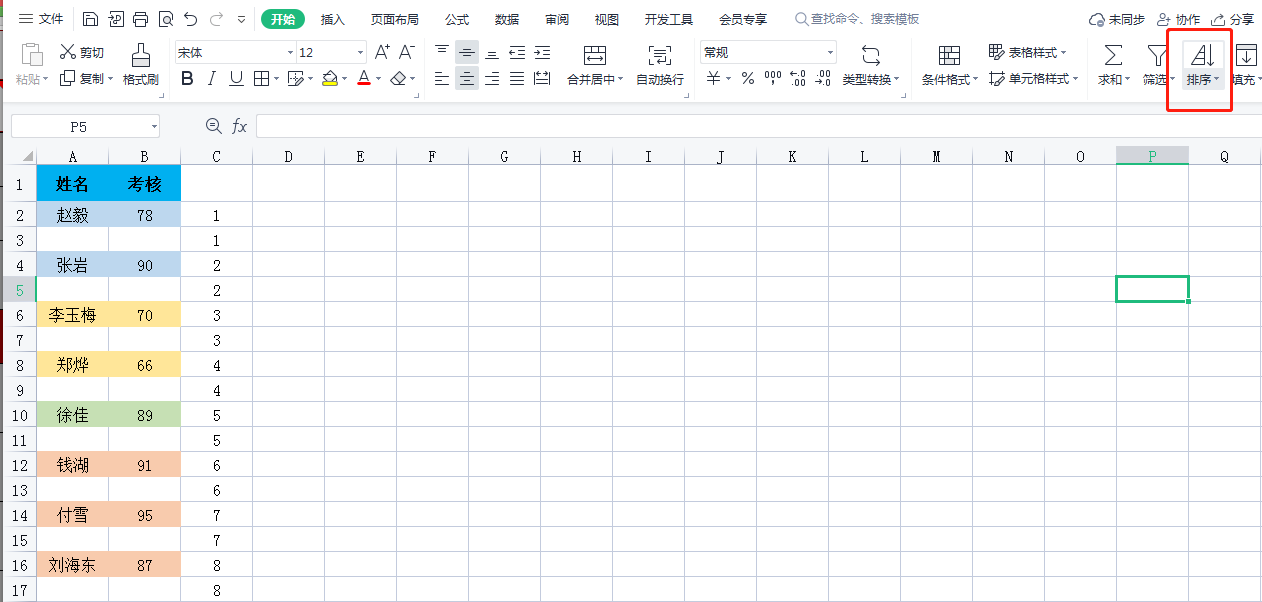Screen dimensions: 1262x602
Task: Click the Not Synced (未同步) button
Action: 1117,19
